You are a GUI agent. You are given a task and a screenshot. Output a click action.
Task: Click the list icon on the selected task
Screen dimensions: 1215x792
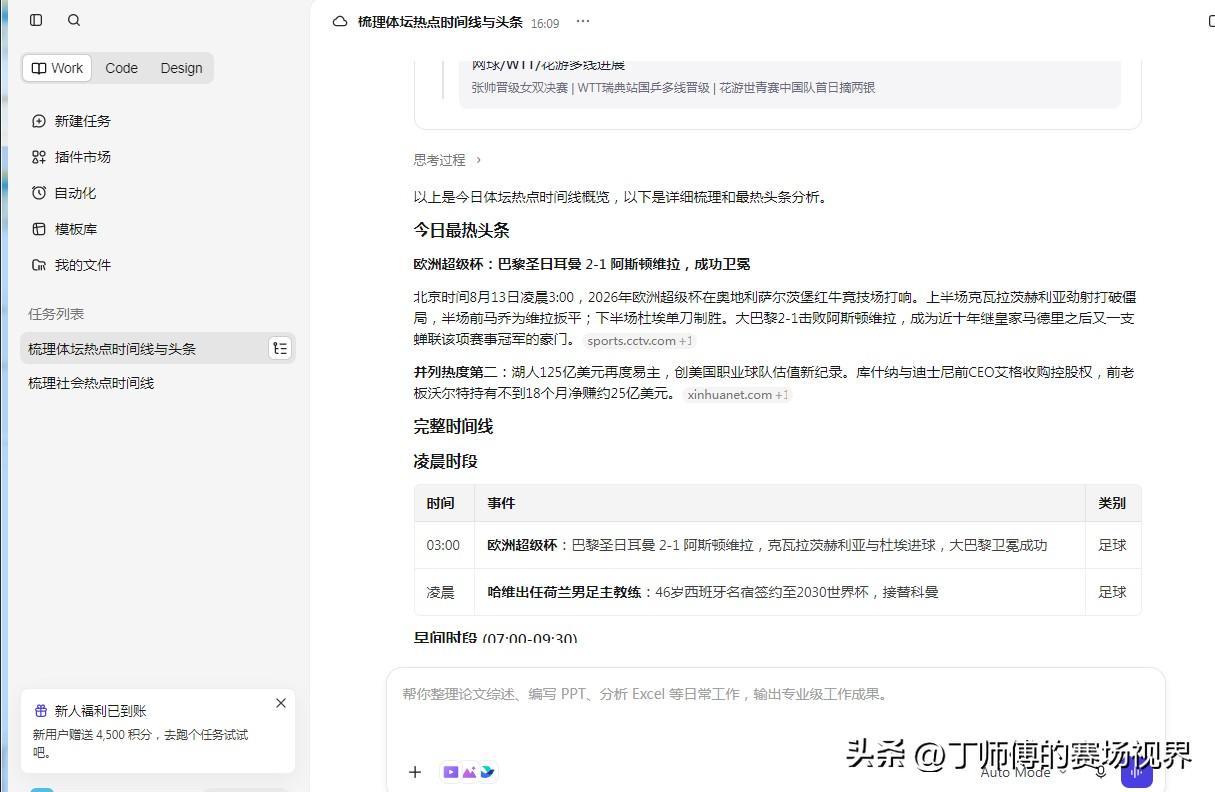pos(280,348)
